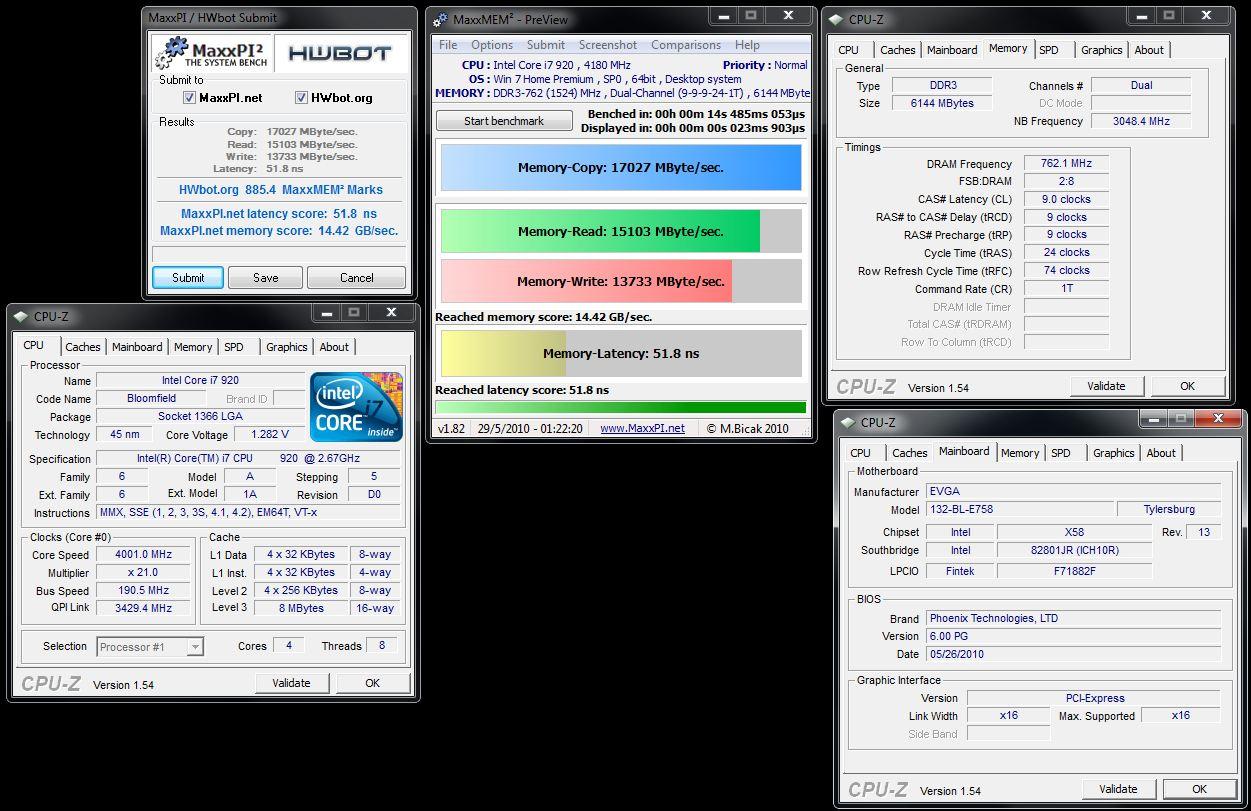Click the MaxxMEM² title bar app icon
Viewport: 1251px width, 811px height.
(440, 19)
